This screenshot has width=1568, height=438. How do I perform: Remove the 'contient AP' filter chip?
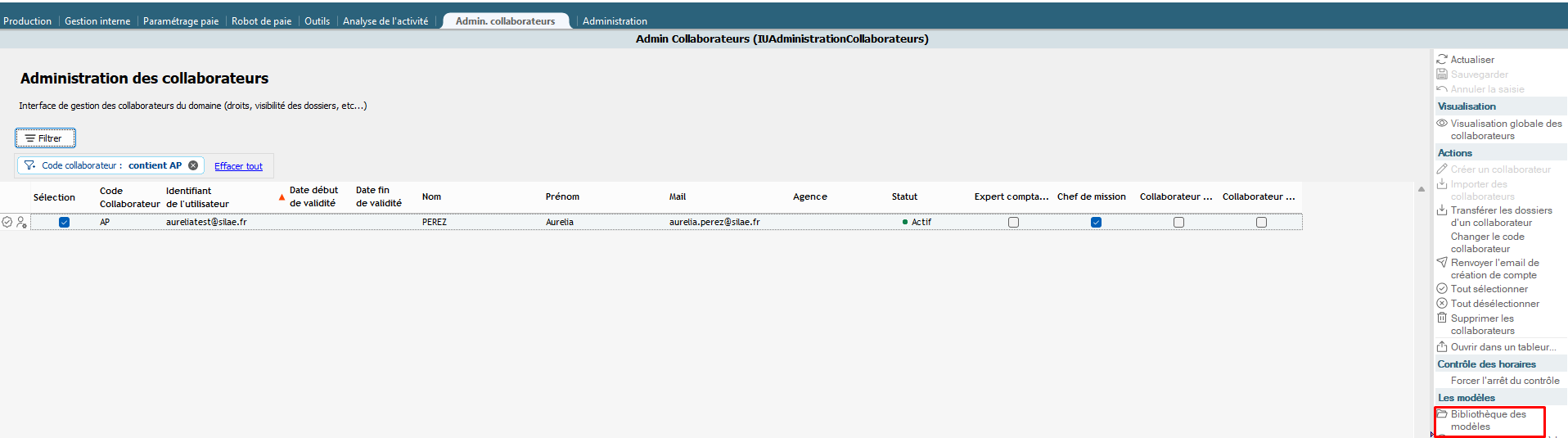pyautogui.click(x=193, y=165)
